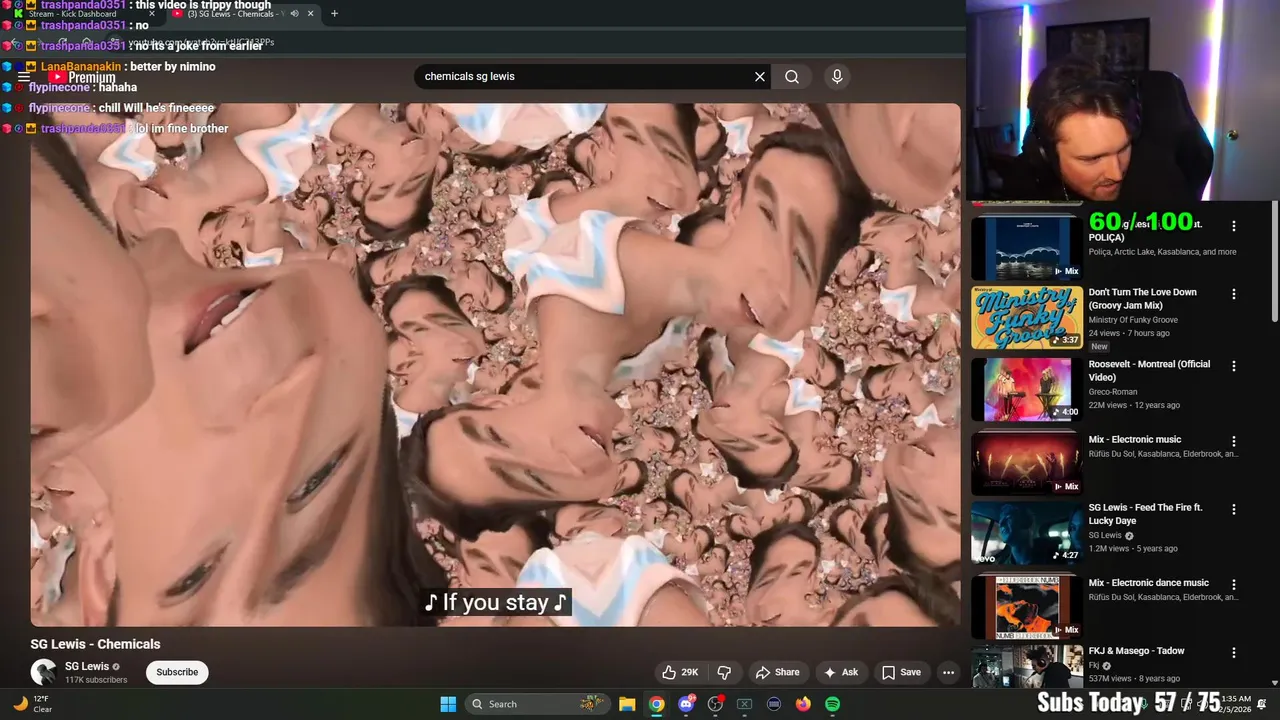The width and height of the screenshot is (1280, 720).
Task: Play Ministry of Funky Groove thumbnail
Action: pos(1027,317)
